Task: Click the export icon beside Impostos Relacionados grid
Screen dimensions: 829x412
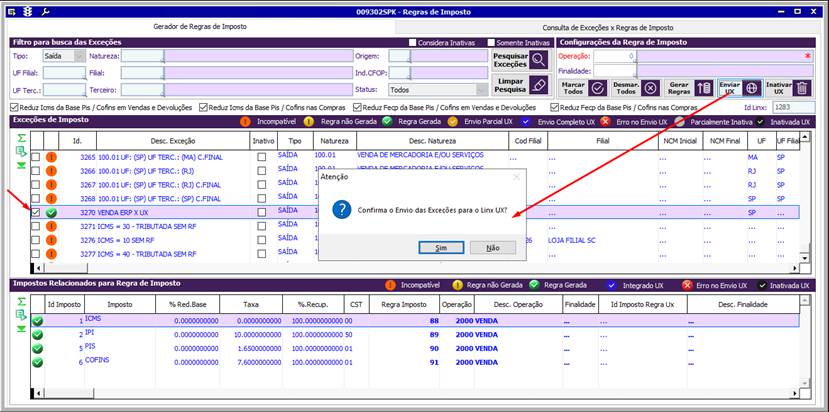Action: pyautogui.click(x=21, y=316)
